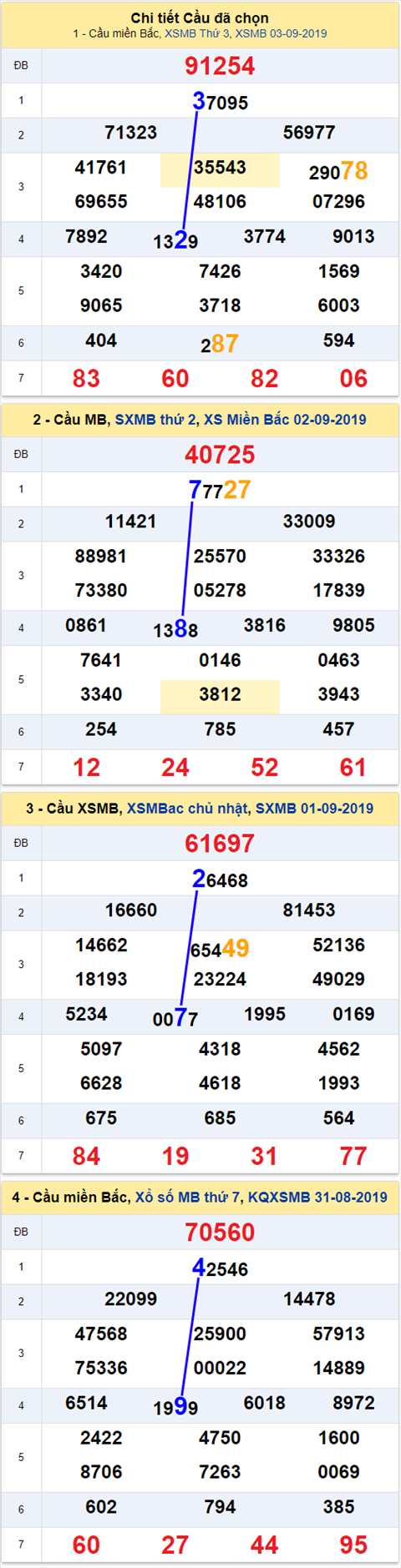
Task: Open the XSMB Thứ 3 link
Action: pos(197,33)
